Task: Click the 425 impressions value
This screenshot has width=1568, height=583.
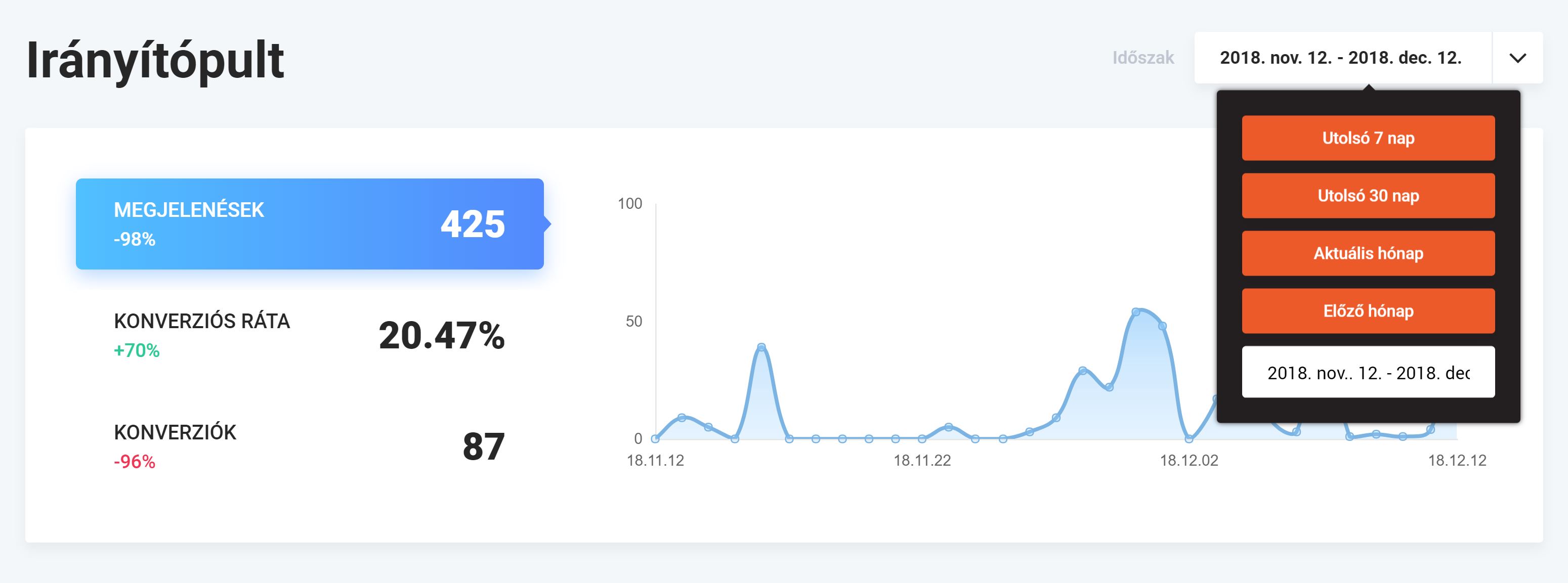Action: (473, 225)
